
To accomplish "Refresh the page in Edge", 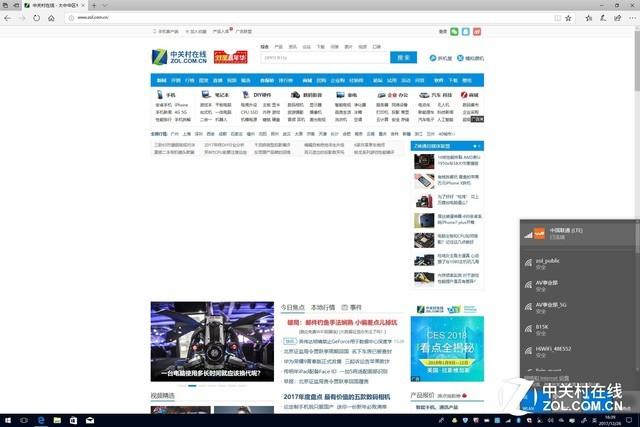I will pyautogui.click(x=36, y=18).
